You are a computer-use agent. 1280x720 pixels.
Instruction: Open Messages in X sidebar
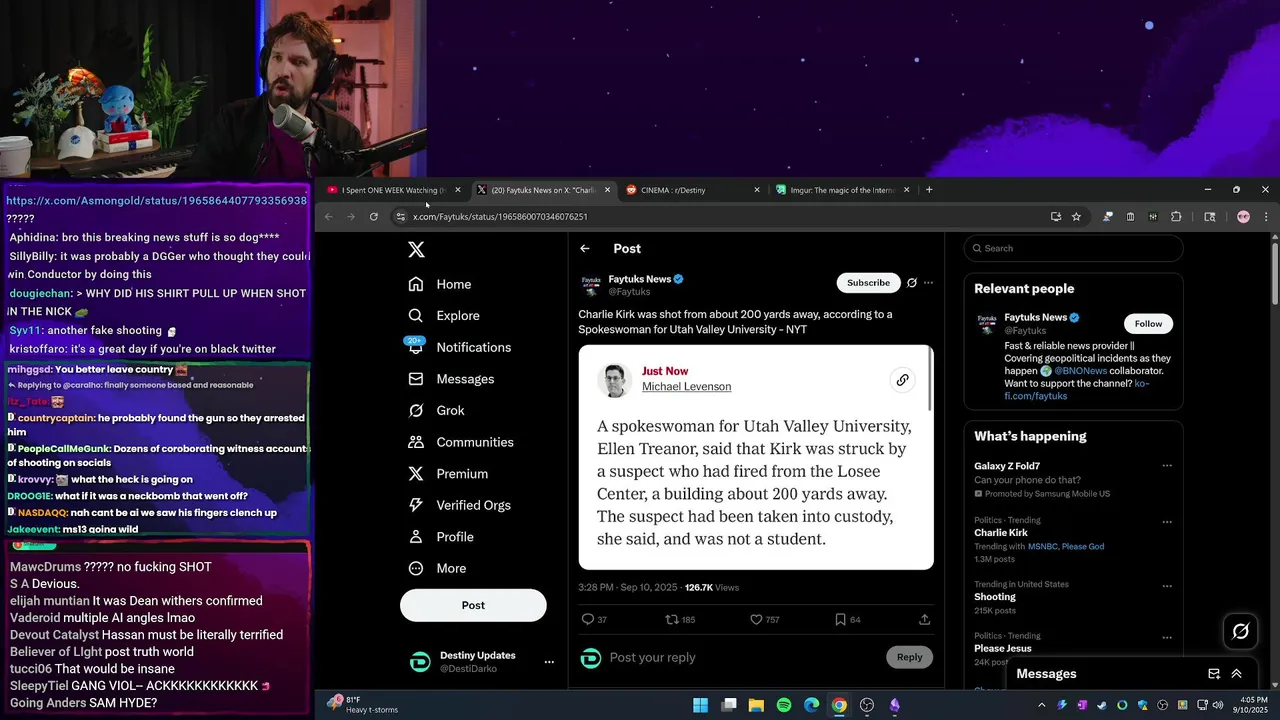[452, 379]
